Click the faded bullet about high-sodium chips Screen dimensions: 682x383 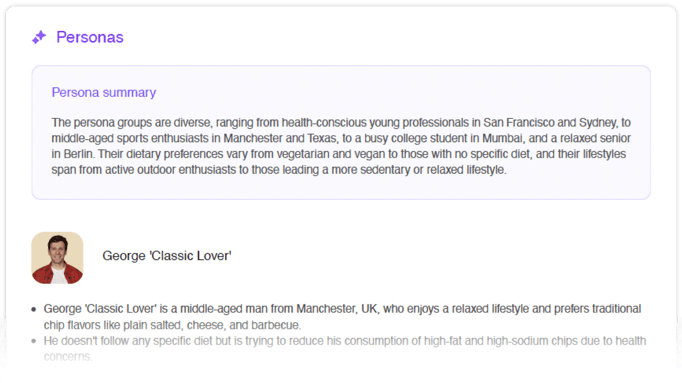click(345, 349)
